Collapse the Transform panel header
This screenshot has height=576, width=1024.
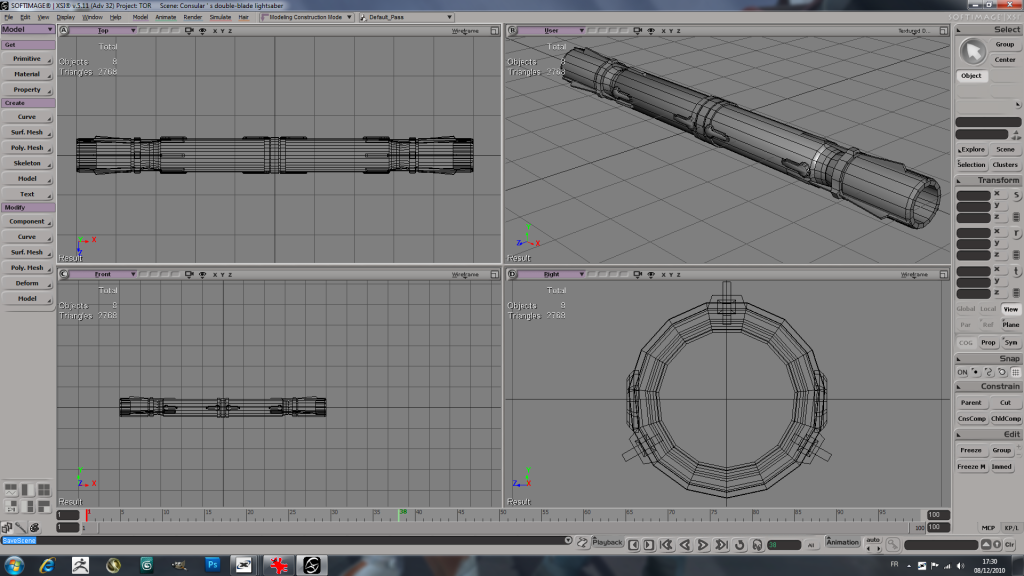click(988, 180)
